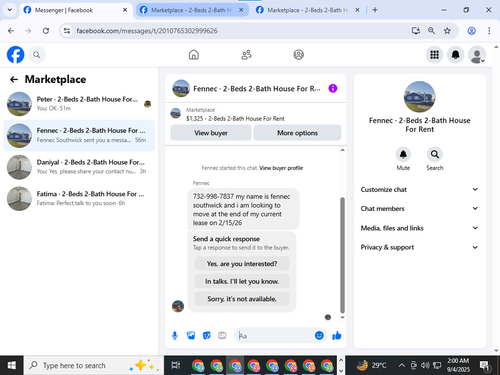The height and width of the screenshot is (375, 500).
Task: Reload the page in browser
Action: (46, 31)
